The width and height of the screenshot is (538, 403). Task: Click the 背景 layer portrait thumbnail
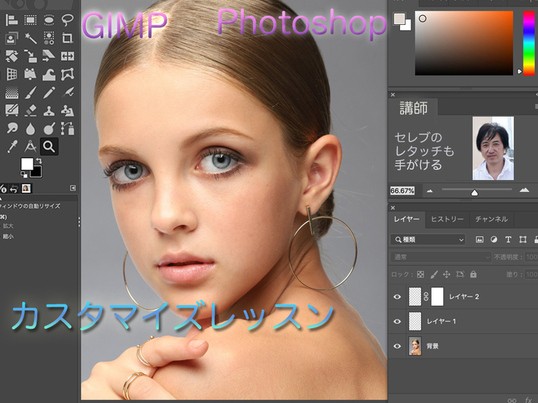415,346
